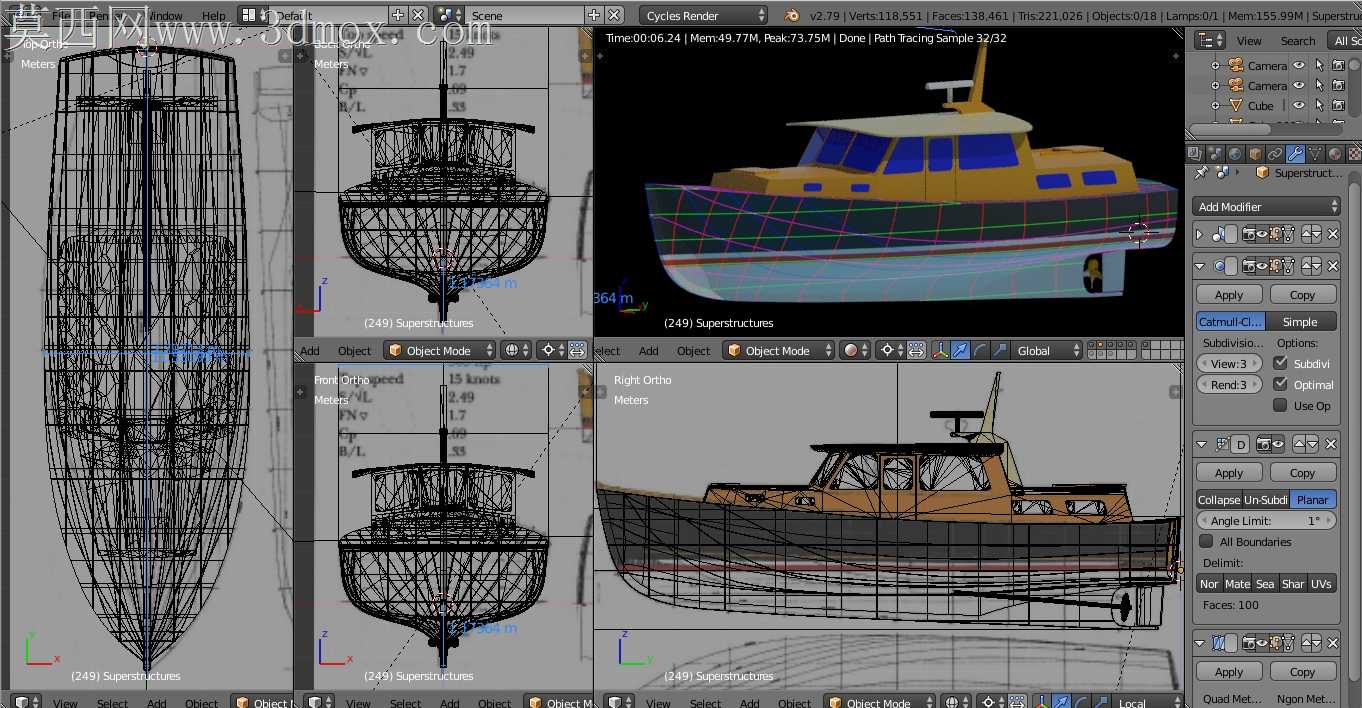This screenshot has width=1362, height=708.
Task: Check the All Boundaries checkbox
Action: point(1206,541)
